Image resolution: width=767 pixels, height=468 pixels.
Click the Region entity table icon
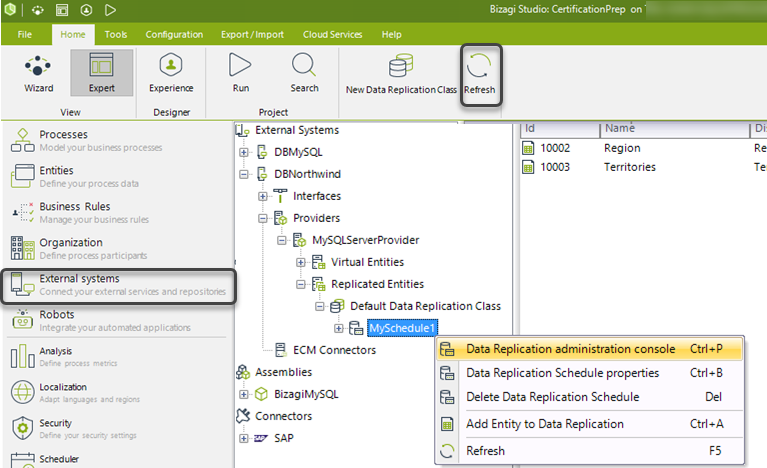tap(528, 148)
